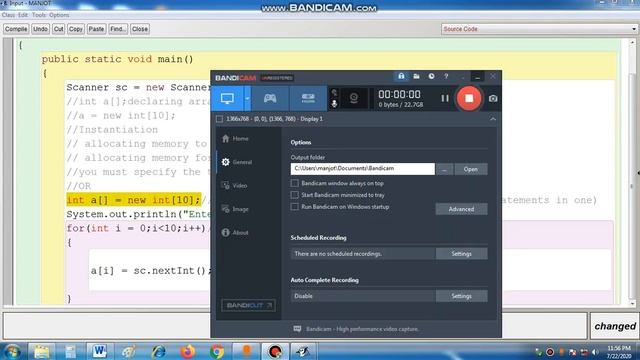
Task: Open the Edit menu in editor
Action: click(x=23, y=15)
